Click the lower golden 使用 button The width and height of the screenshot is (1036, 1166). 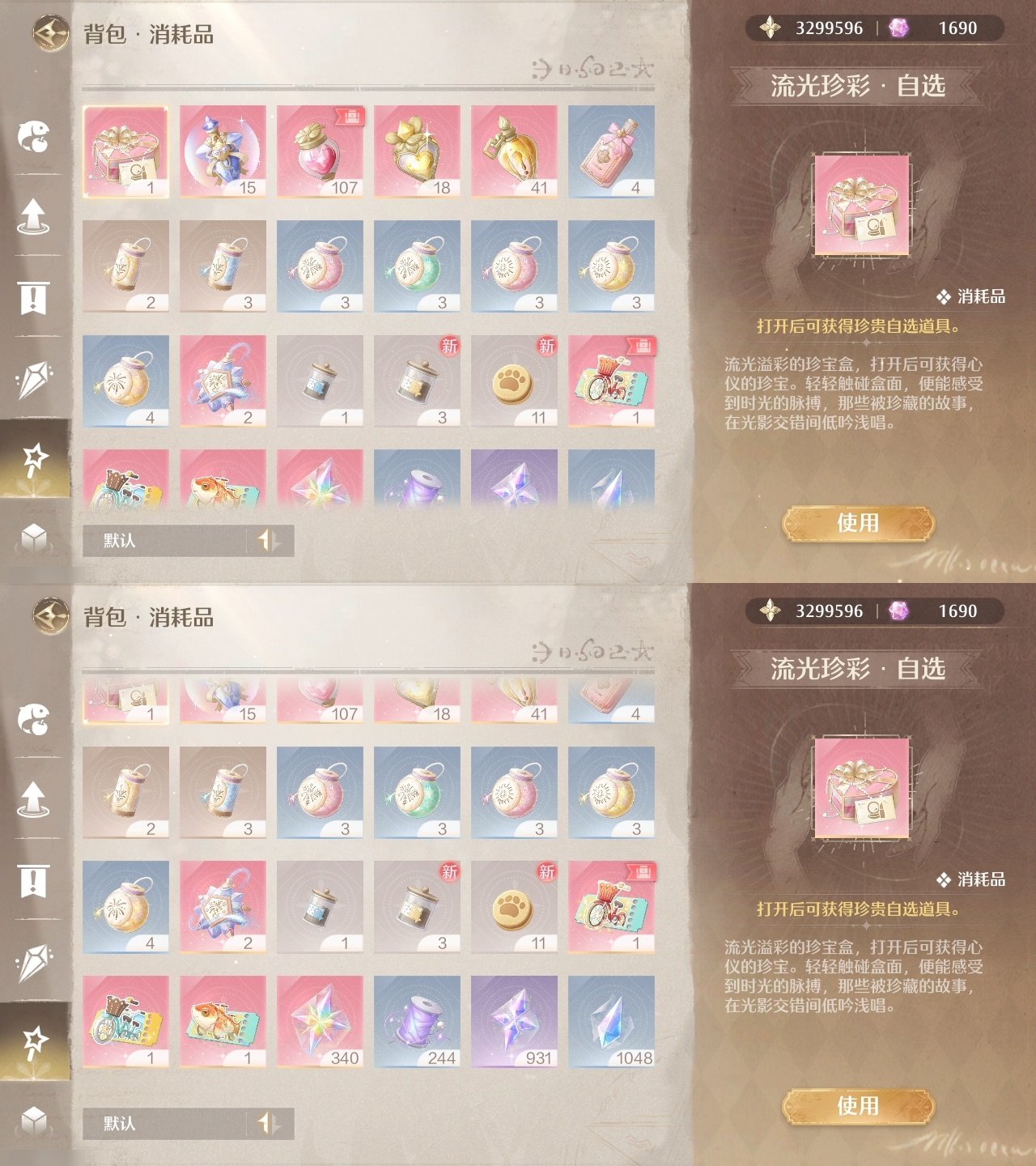coord(858,1106)
